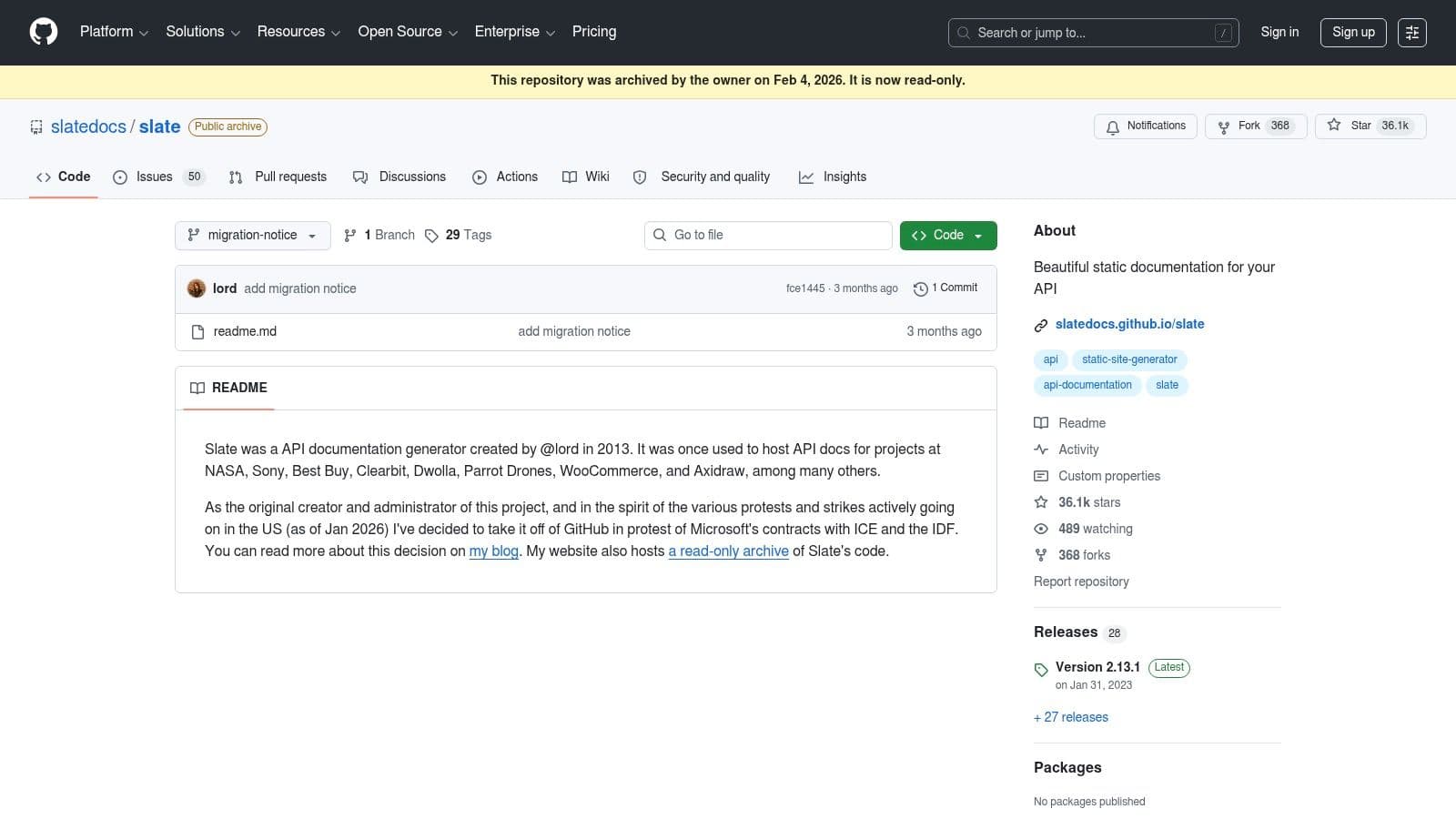Select the static-site-generator topic tag
The height and width of the screenshot is (819, 1456).
pos(1129,359)
